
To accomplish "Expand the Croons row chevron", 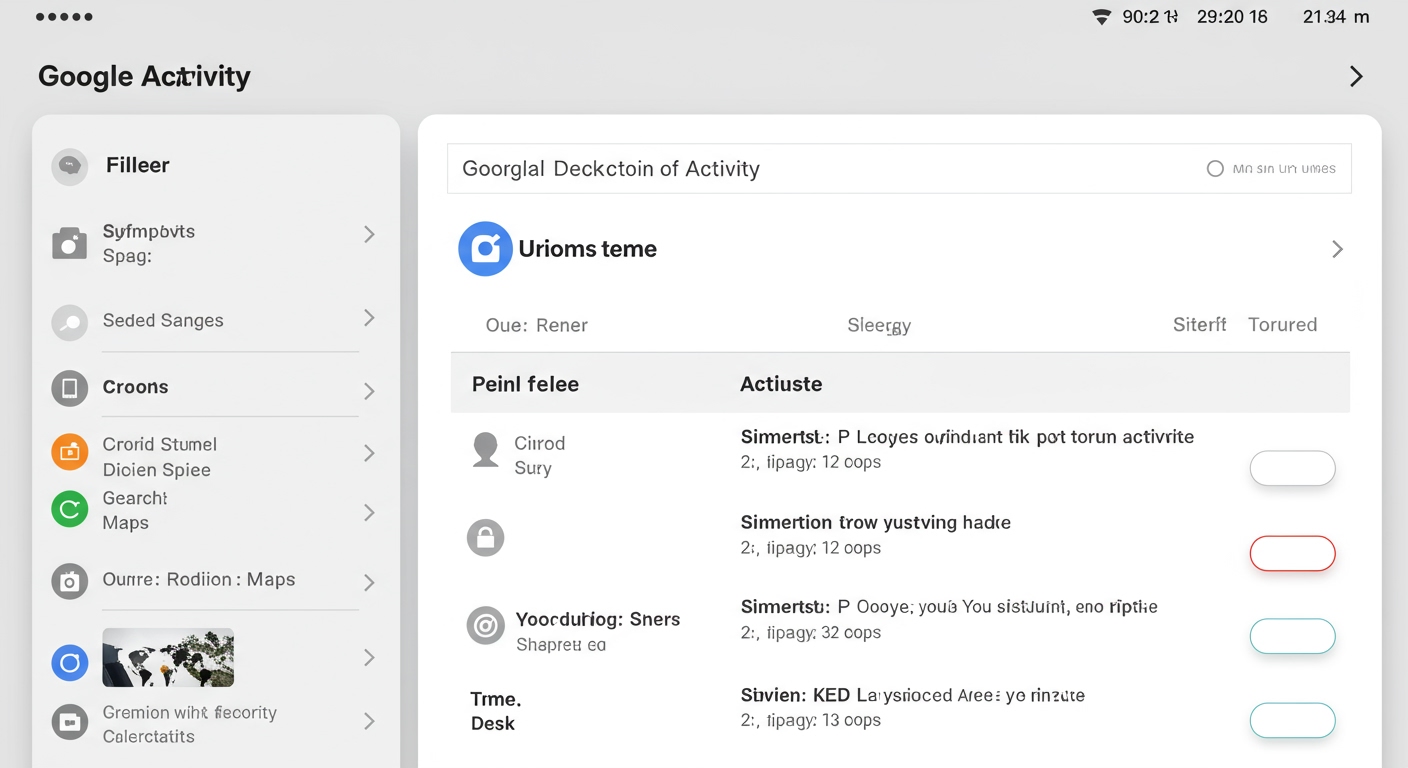I will [369, 391].
